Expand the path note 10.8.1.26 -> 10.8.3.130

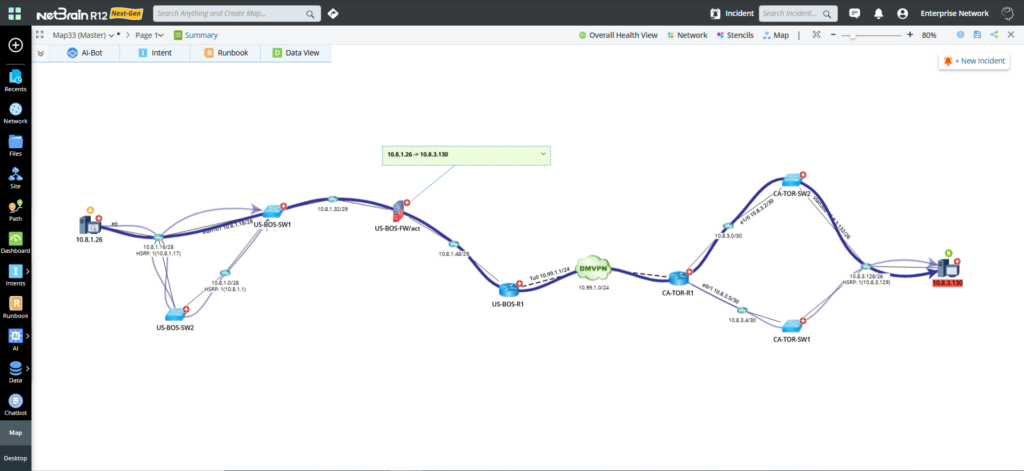[543, 154]
